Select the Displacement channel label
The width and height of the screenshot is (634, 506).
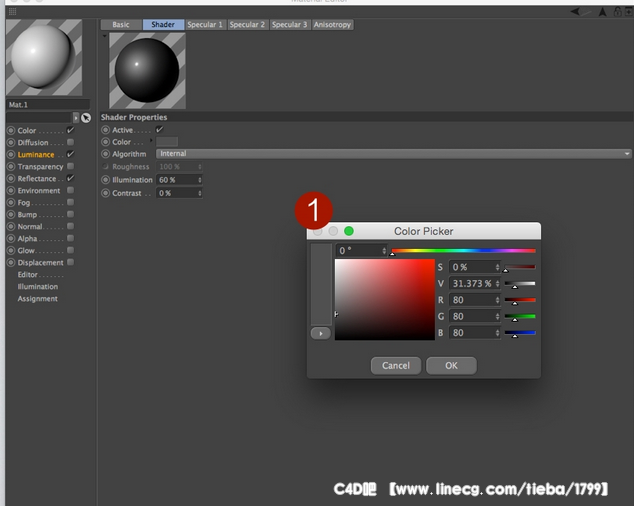coord(40,263)
